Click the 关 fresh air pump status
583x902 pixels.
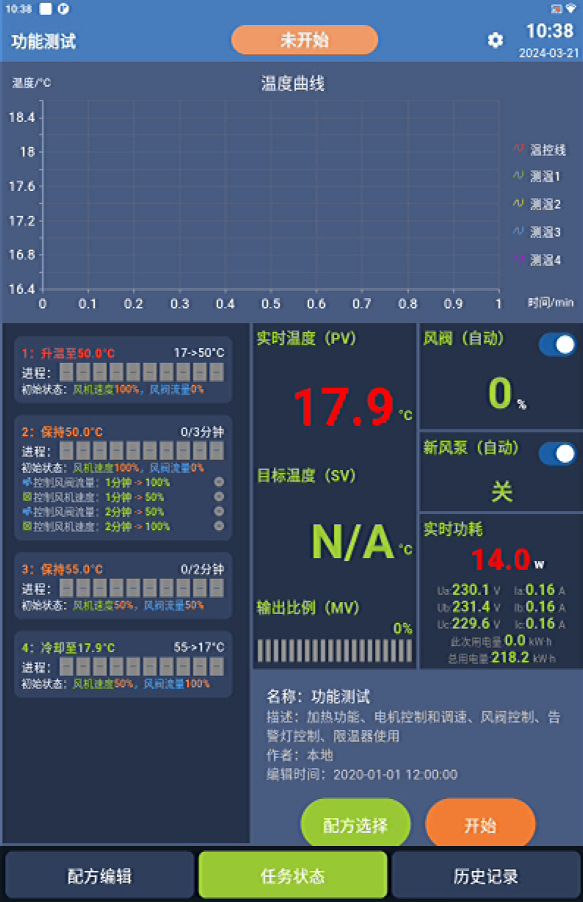click(x=502, y=491)
